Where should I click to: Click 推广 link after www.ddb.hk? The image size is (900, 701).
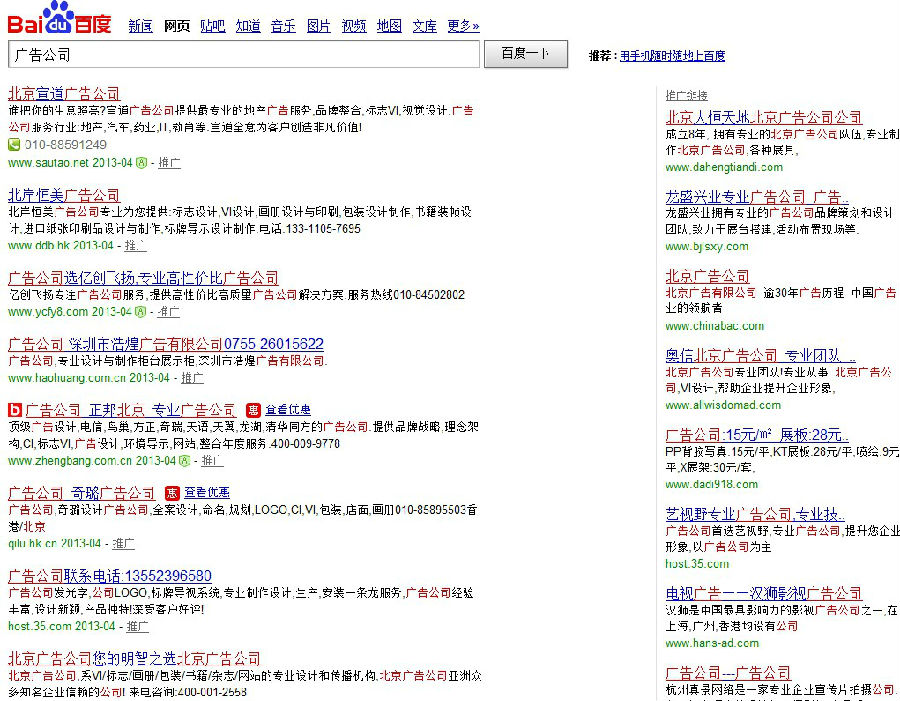[135, 246]
